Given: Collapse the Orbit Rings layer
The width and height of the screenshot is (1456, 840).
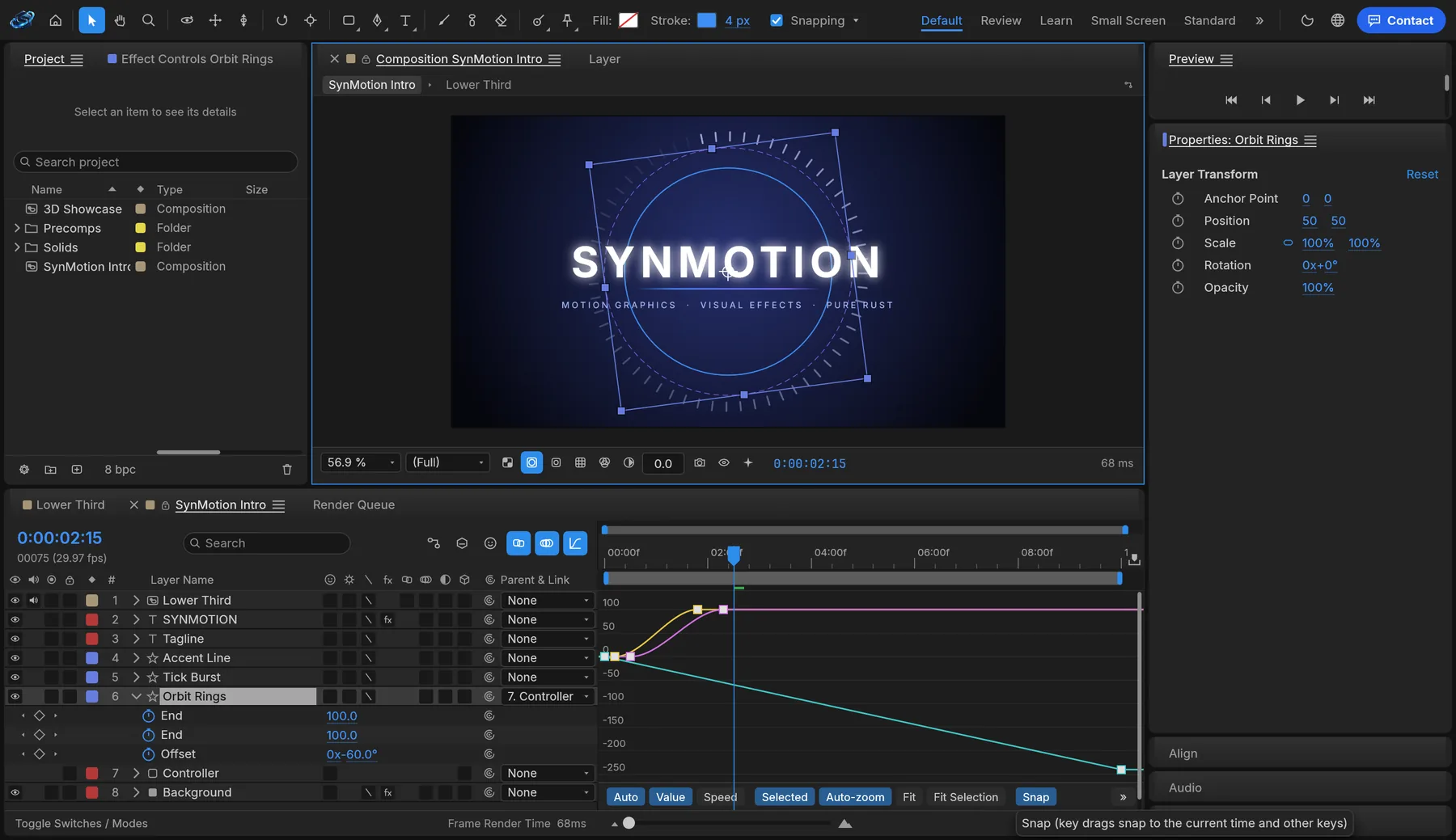Looking at the screenshot, I should click(x=136, y=696).
